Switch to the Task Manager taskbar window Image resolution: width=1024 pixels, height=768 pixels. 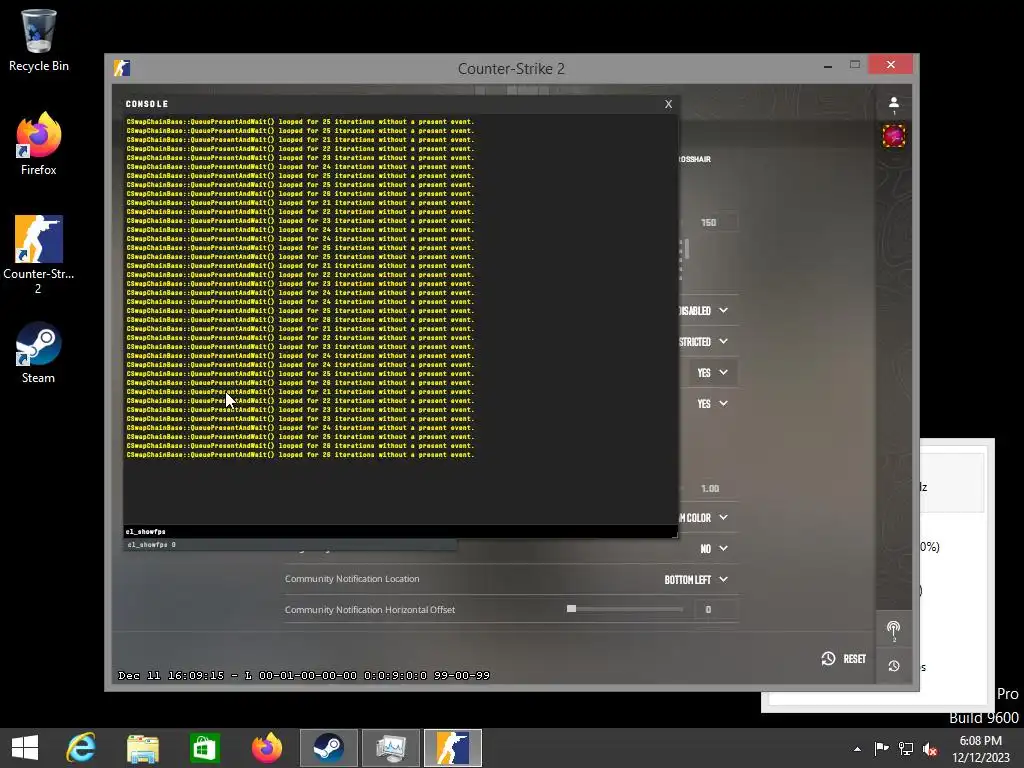pyautogui.click(x=391, y=748)
